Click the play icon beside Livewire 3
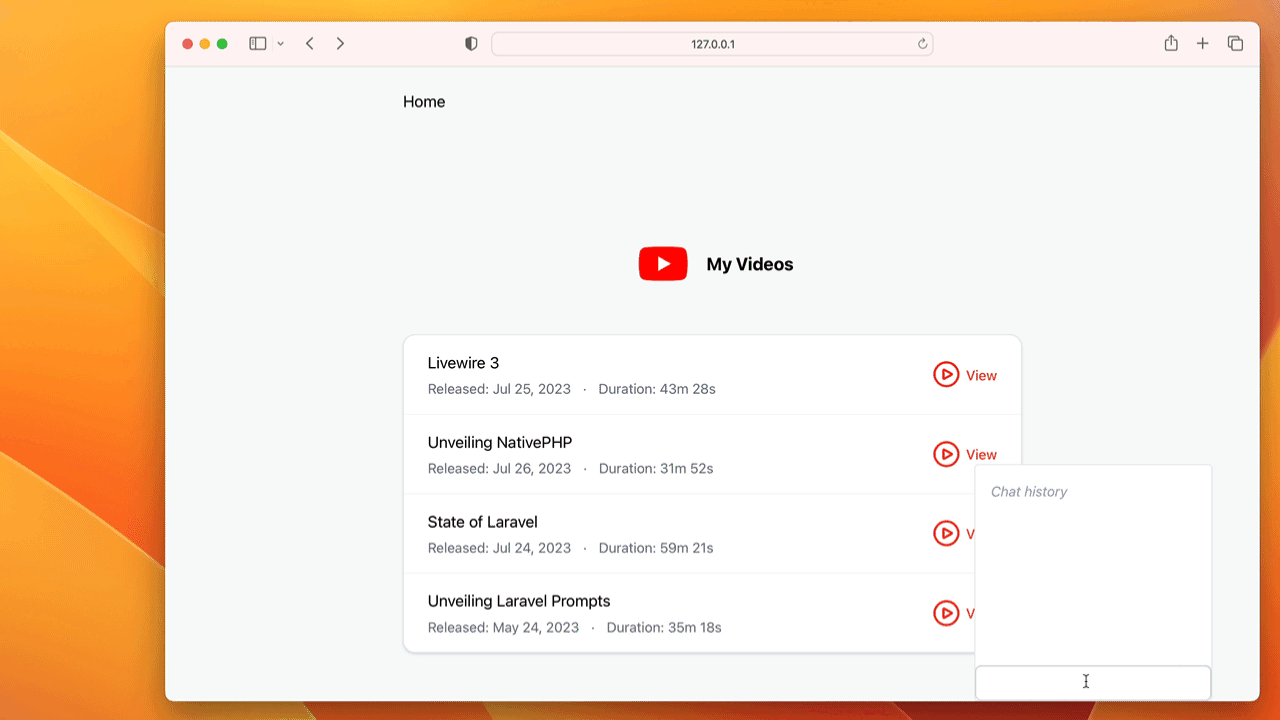 [x=945, y=375]
